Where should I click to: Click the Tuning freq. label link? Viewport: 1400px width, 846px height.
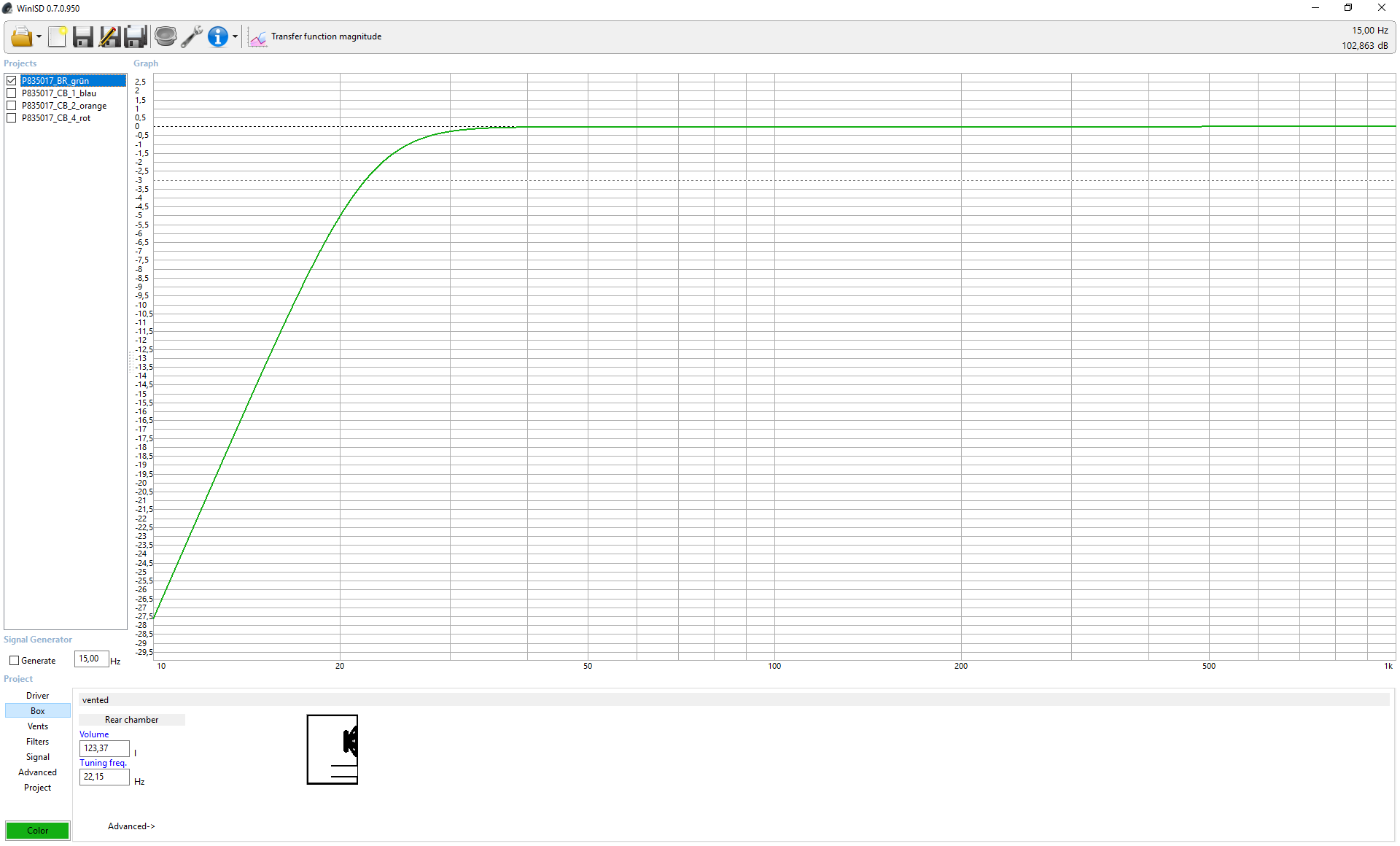pyautogui.click(x=103, y=763)
